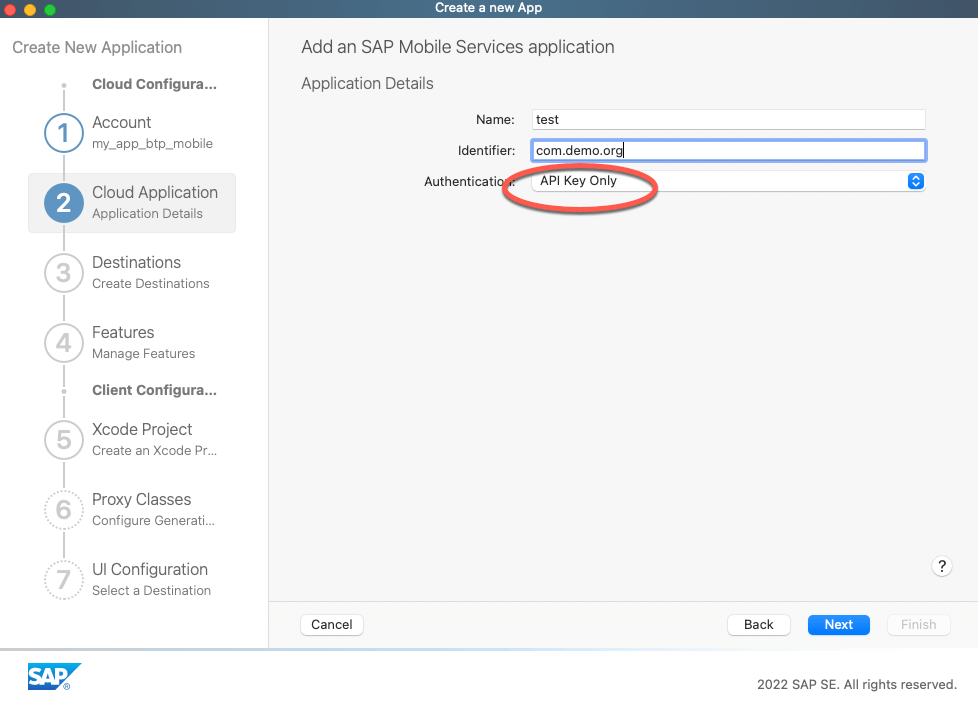Open the Features step label
This screenshot has width=978, height=703.
pyautogui.click(x=123, y=332)
